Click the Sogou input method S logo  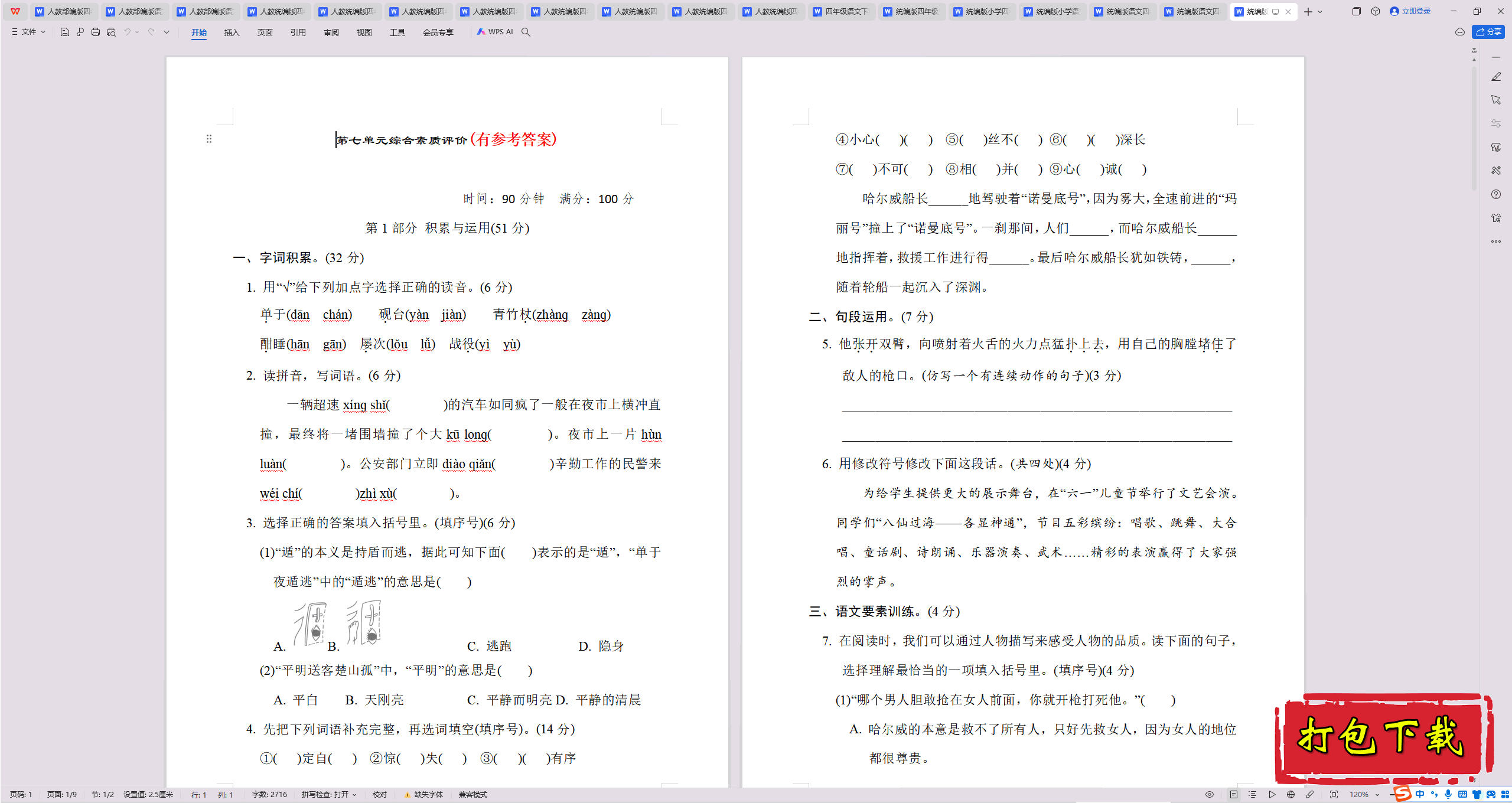tap(1402, 794)
